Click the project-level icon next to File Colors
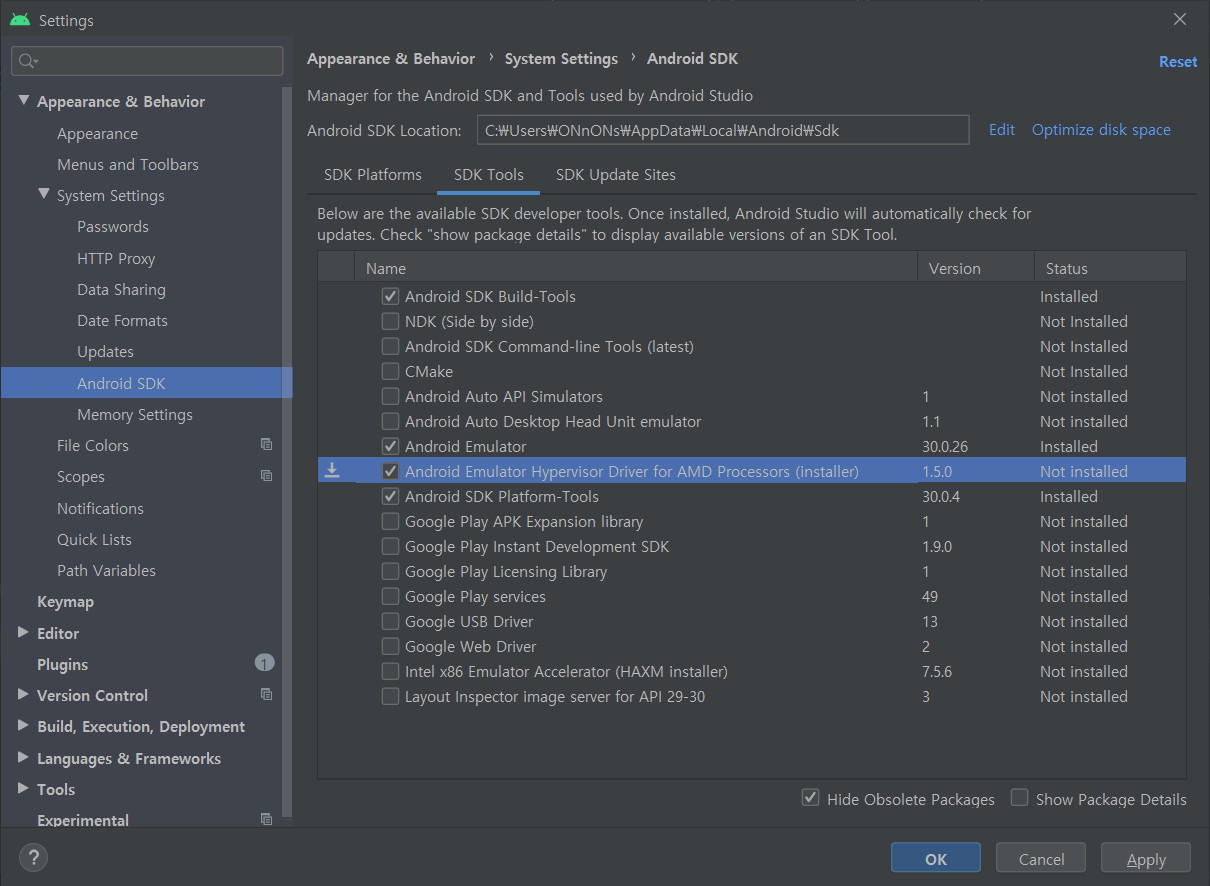The height and width of the screenshot is (886, 1210). click(x=266, y=445)
